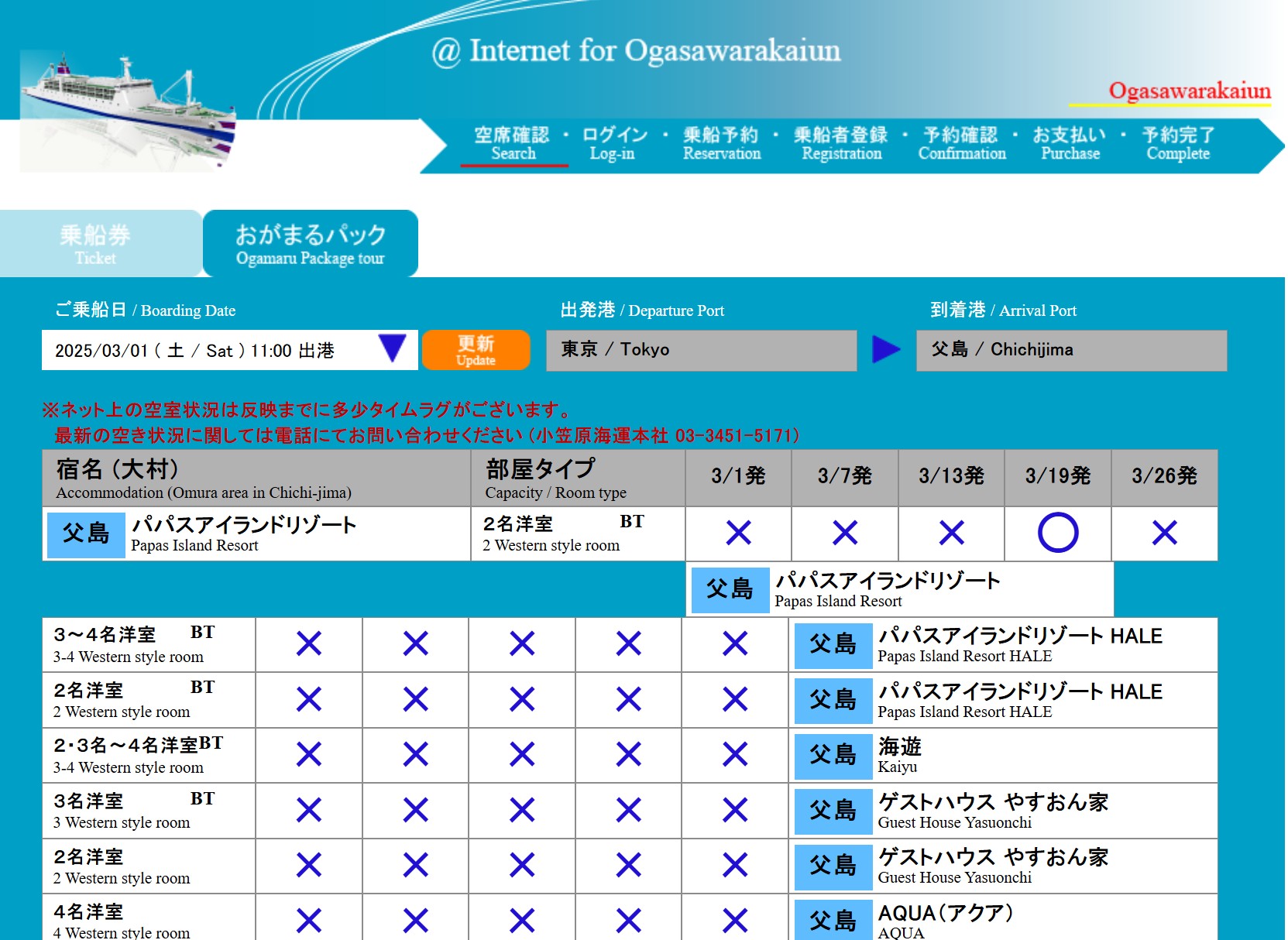Click the Ogasawarakaiun link at top right
Viewport: 1288px width, 940px height.
1189,91
